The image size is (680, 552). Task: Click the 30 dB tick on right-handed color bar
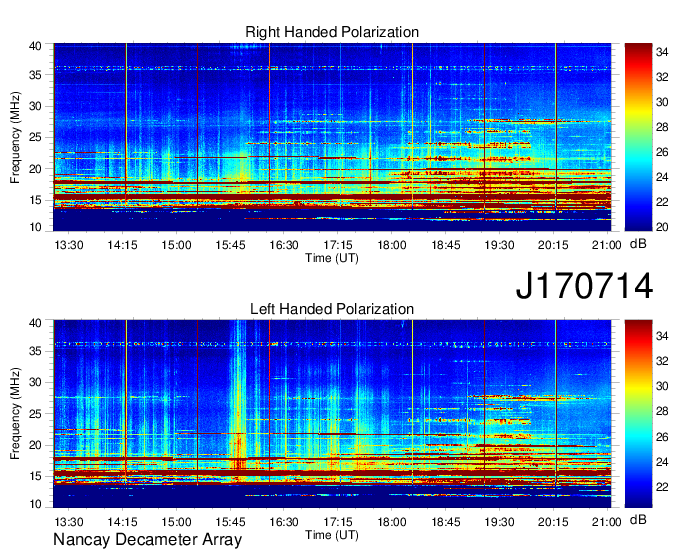[x=662, y=102]
